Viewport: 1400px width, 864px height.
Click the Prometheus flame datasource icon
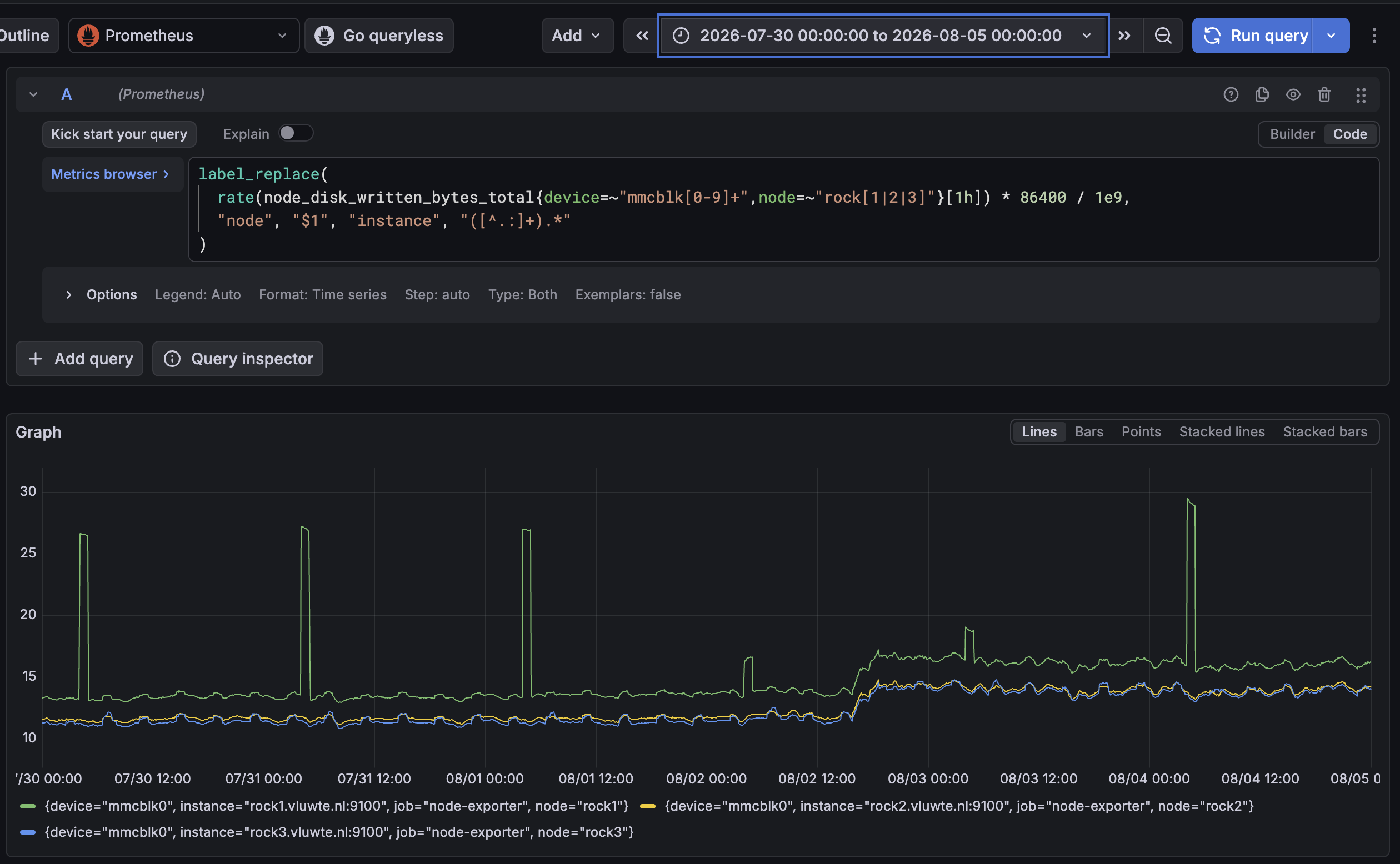click(x=88, y=36)
